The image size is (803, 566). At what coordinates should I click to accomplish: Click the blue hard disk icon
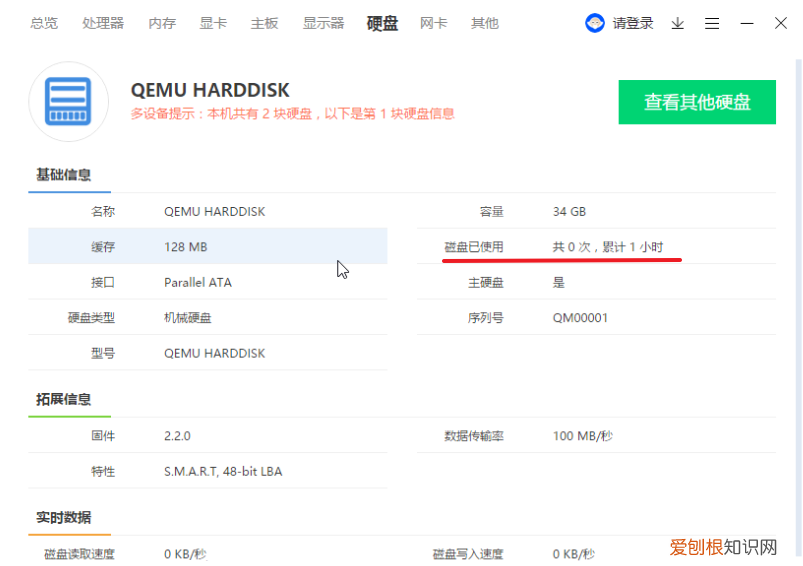point(68,101)
